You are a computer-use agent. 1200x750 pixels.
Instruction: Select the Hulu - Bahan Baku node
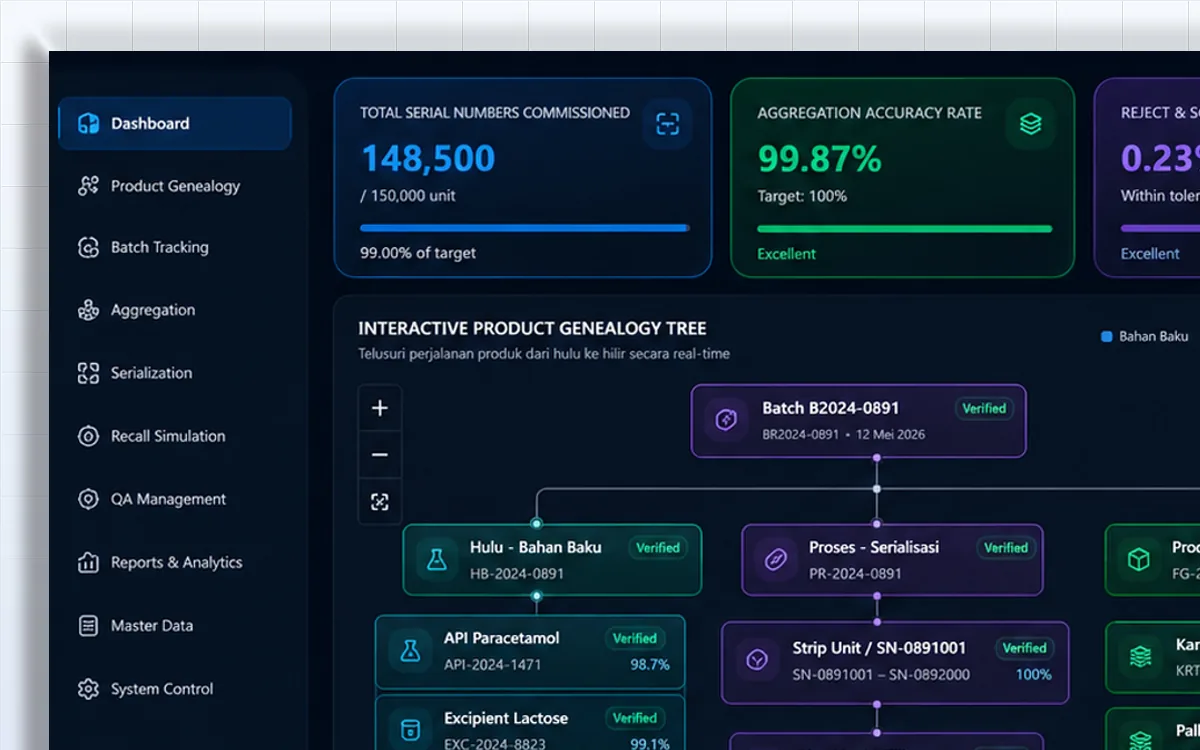[552, 560]
